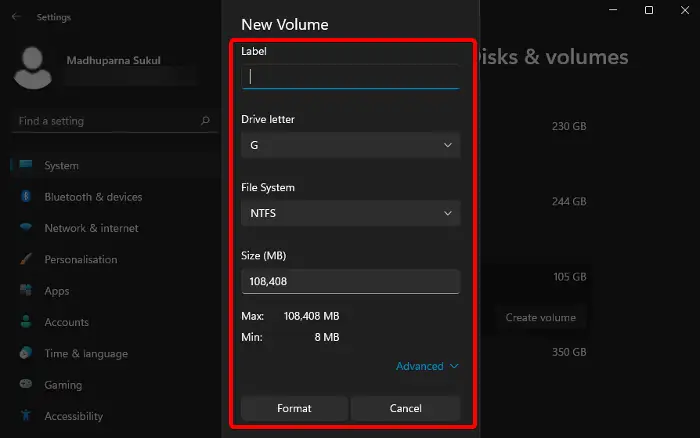Image resolution: width=700 pixels, height=438 pixels.
Task: Select the Gaming controller icon
Action: coord(26,384)
